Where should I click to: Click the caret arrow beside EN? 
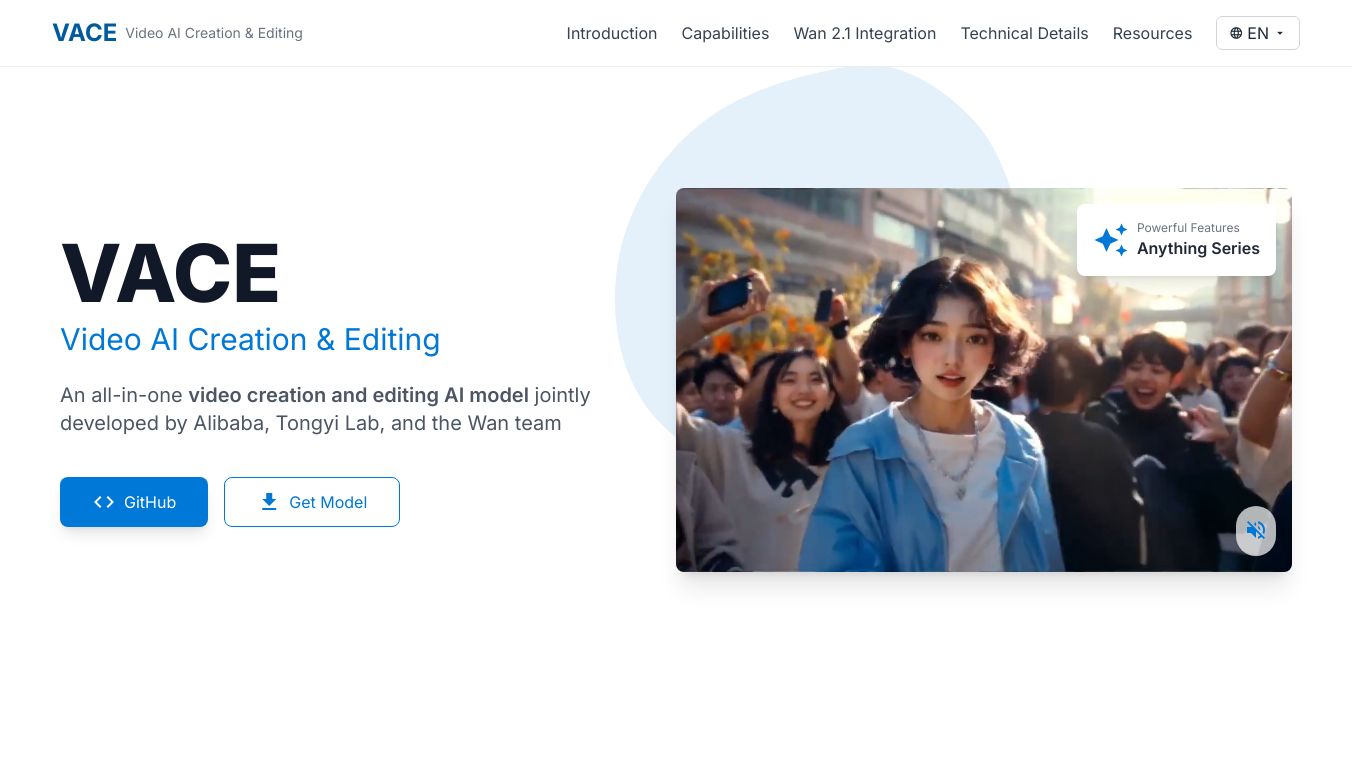coord(1280,33)
